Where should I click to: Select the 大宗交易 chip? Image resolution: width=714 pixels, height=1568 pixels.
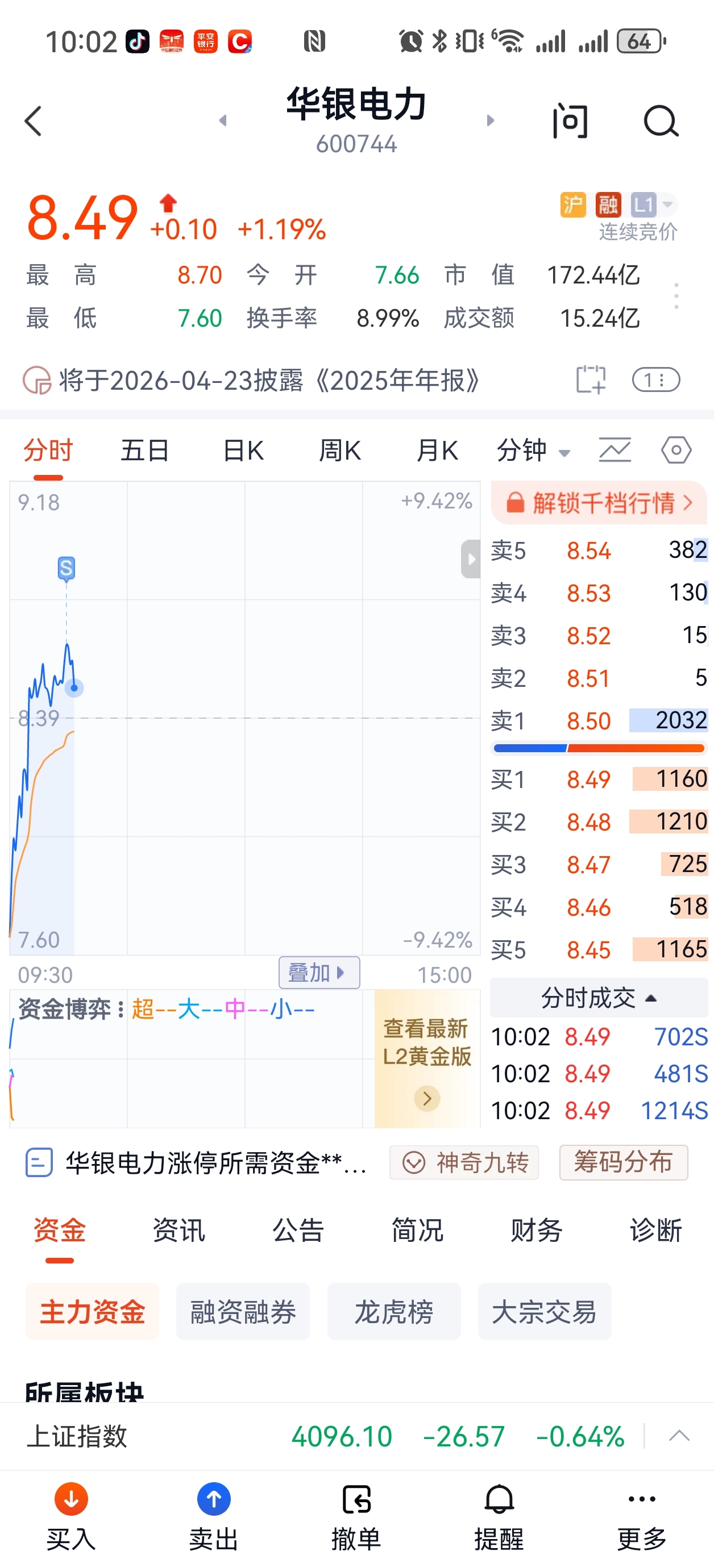tap(545, 1311)
